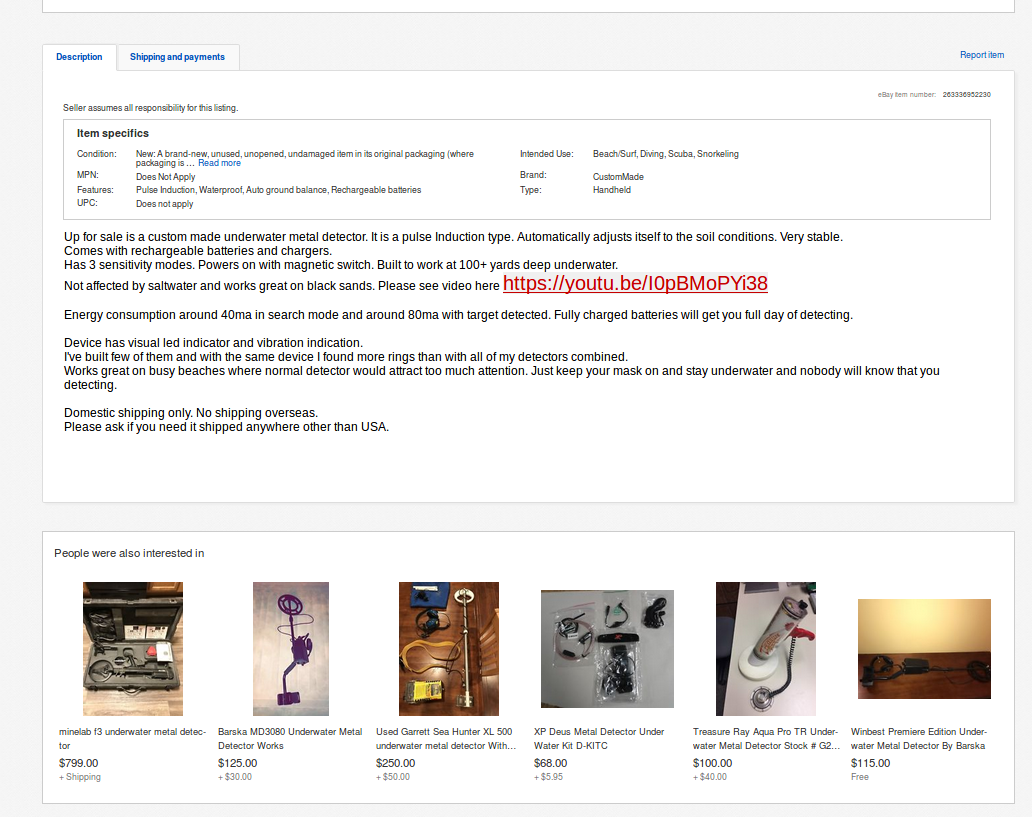Click the $799.00 price
Viewport: 1032px width, 817px height.
[78, 763]
